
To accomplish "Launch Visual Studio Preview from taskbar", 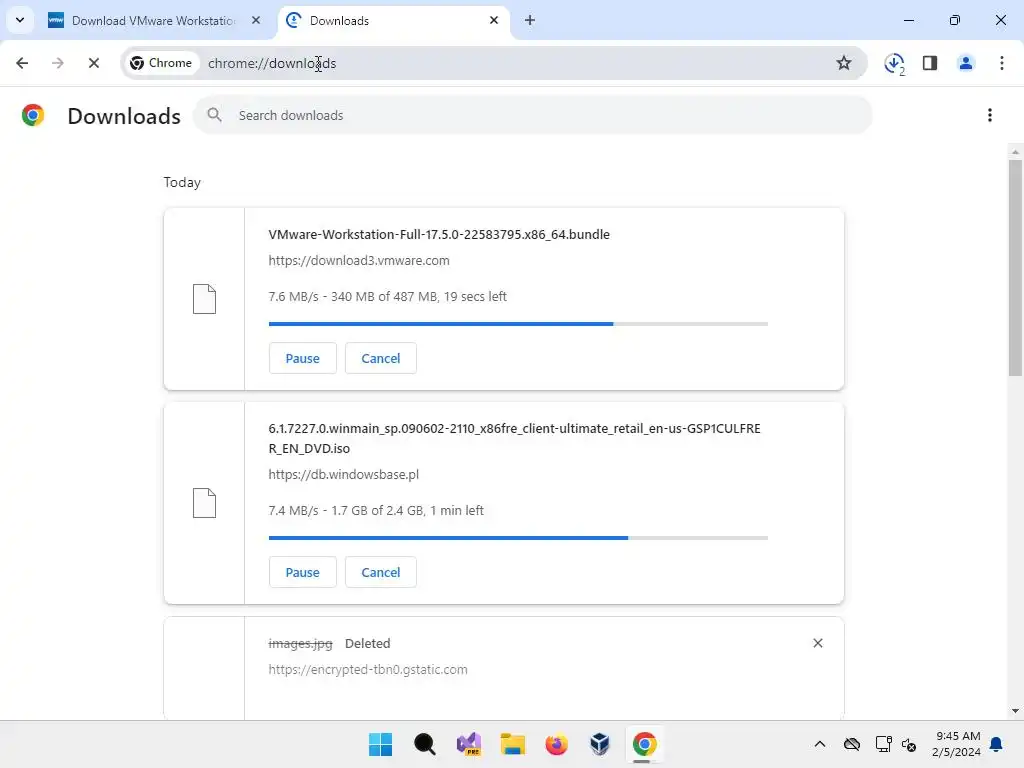I will [469, 744].
